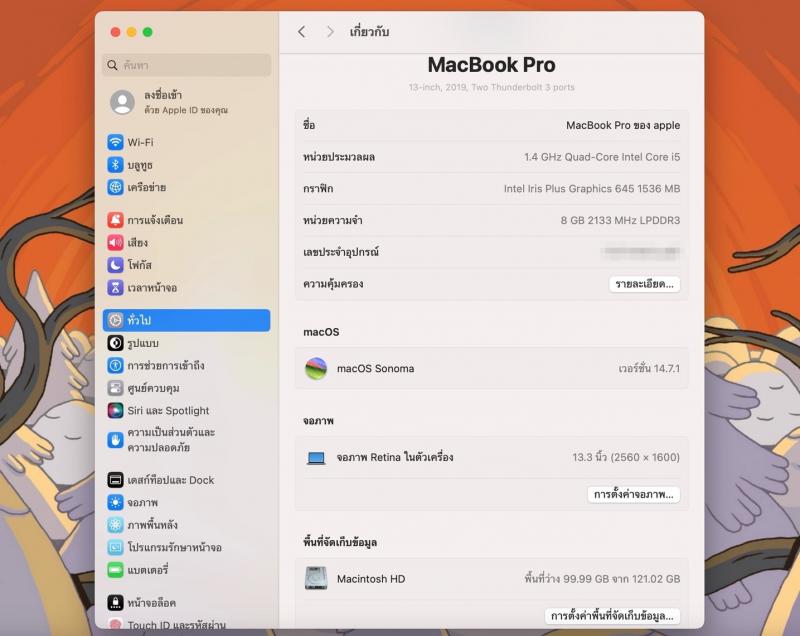Open coverage details button (รายละเอียด...)
800x636 pixels.
[644, 284]
